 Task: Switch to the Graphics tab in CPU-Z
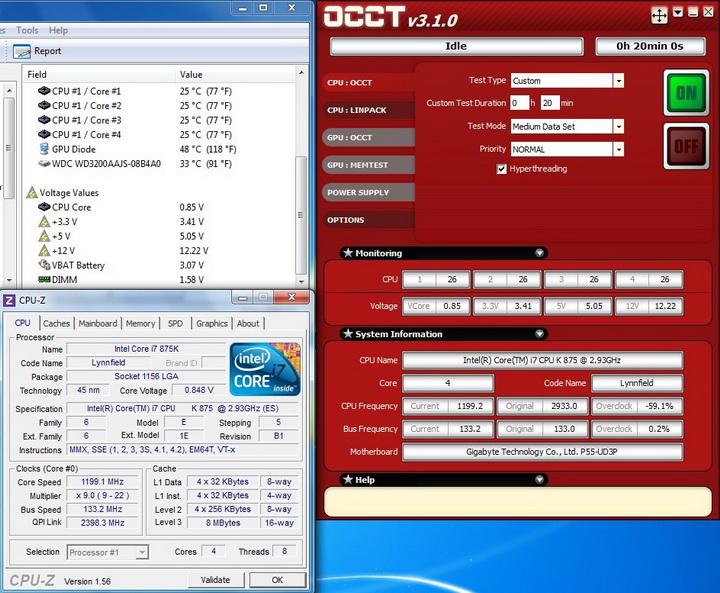coord(212,323)
